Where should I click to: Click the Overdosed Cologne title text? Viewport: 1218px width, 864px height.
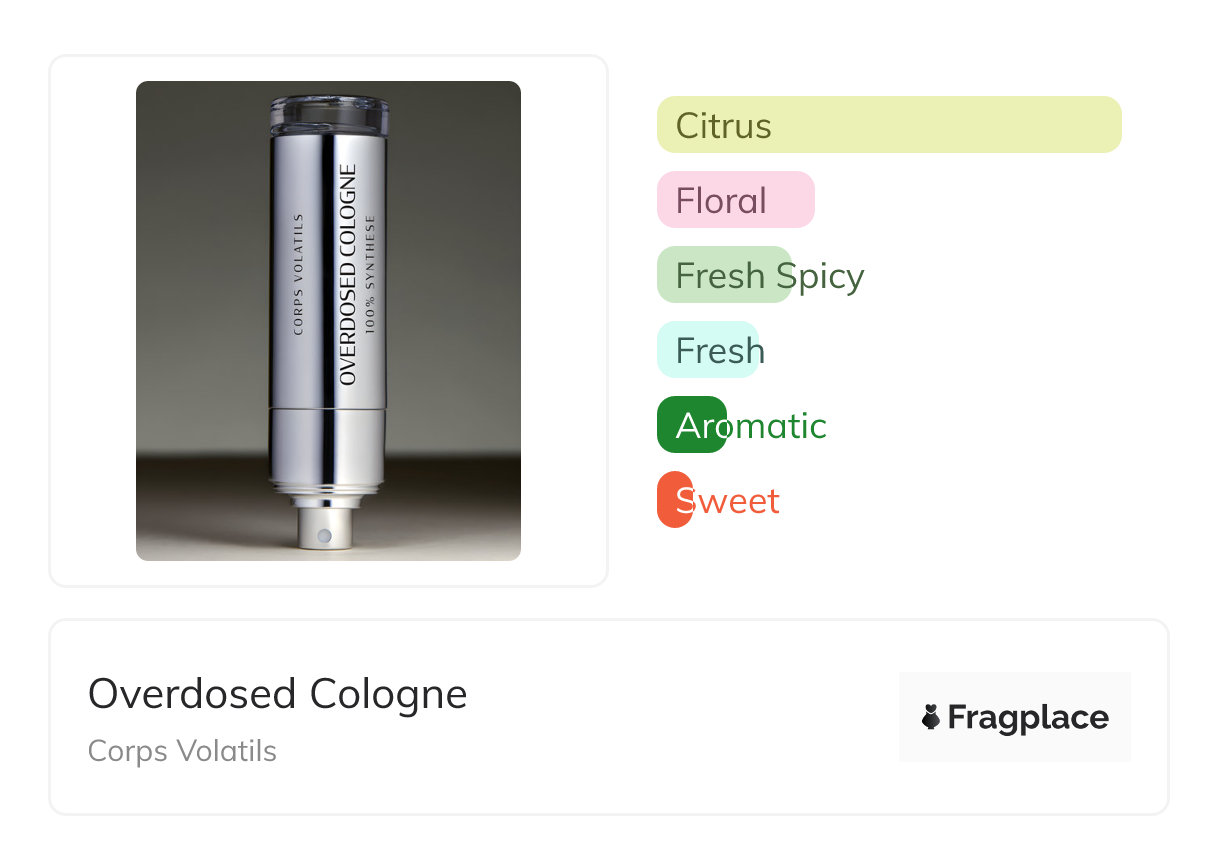[277, 694]
